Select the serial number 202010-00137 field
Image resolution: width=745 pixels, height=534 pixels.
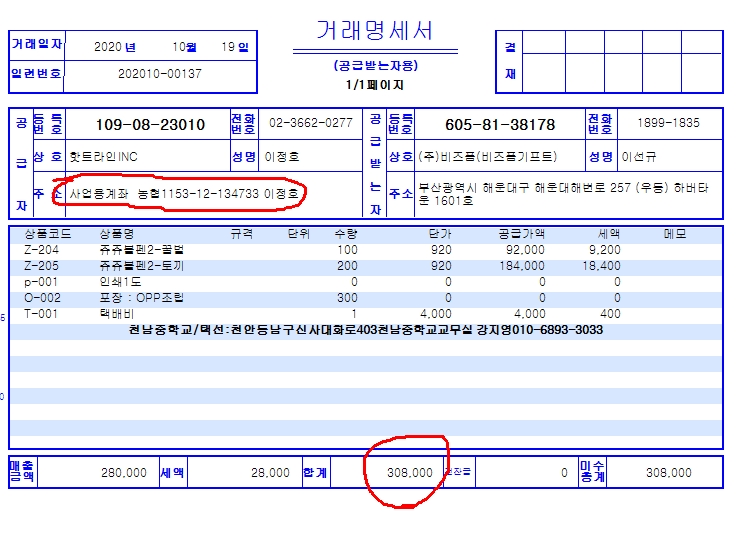pyautogui.click(x=160, y=74)
